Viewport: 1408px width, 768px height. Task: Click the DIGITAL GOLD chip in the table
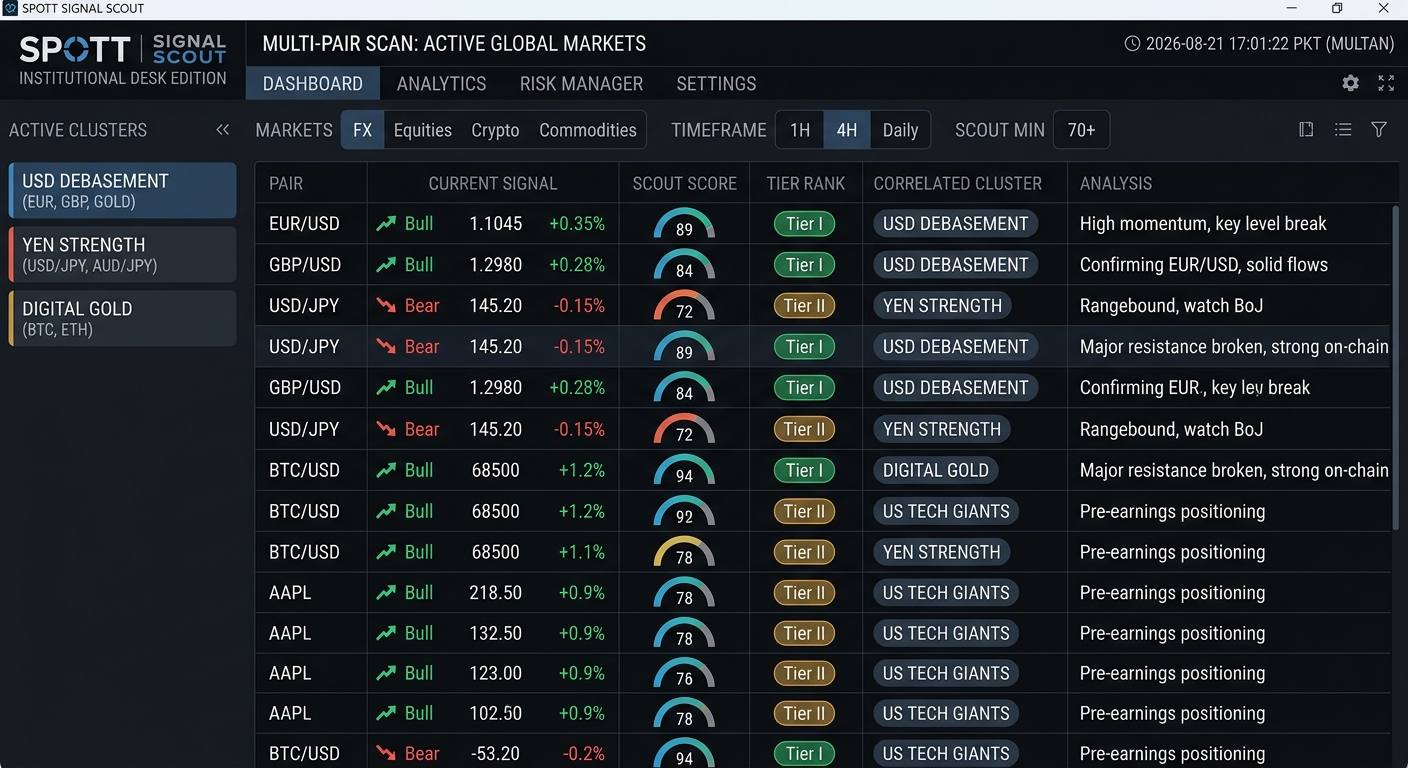(935, 470)
